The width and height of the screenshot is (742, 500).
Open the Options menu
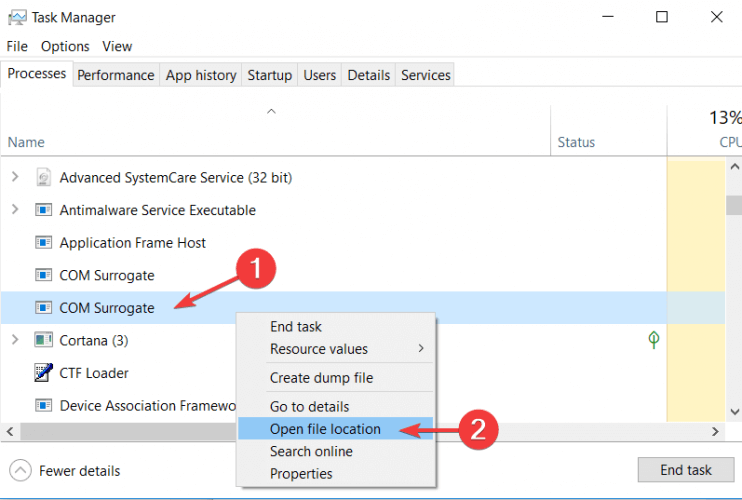65,46
